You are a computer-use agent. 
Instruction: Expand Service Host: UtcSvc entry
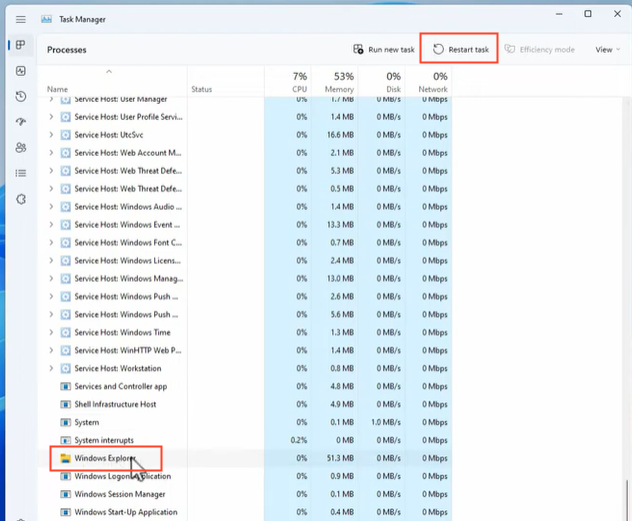52,135
